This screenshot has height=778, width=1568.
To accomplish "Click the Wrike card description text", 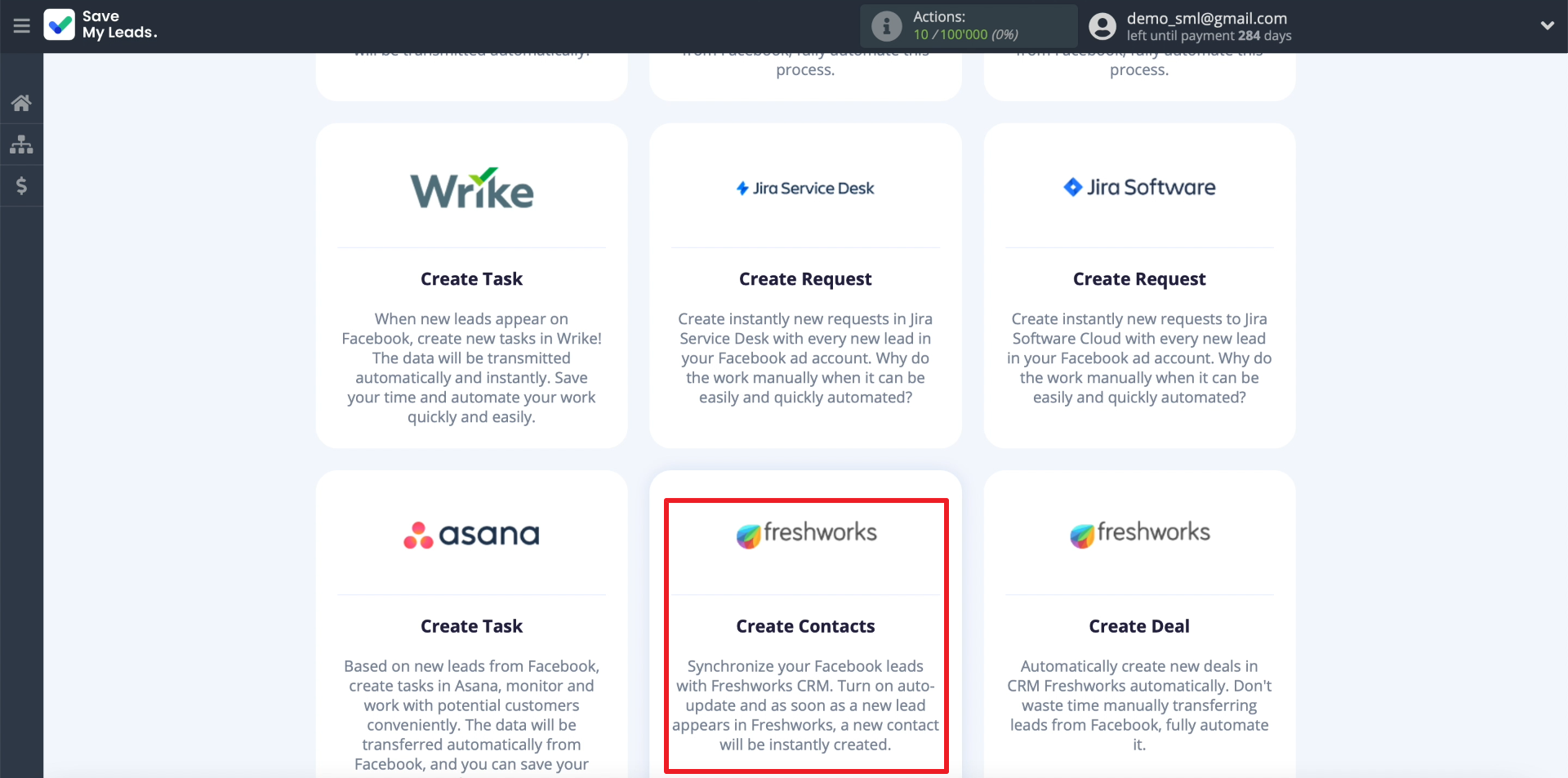I will (x=472, y=368).
